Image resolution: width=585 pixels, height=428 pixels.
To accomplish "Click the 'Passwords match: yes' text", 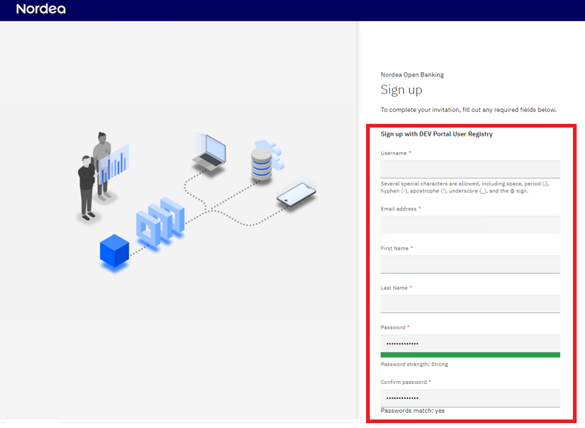I will click(413, 411).
